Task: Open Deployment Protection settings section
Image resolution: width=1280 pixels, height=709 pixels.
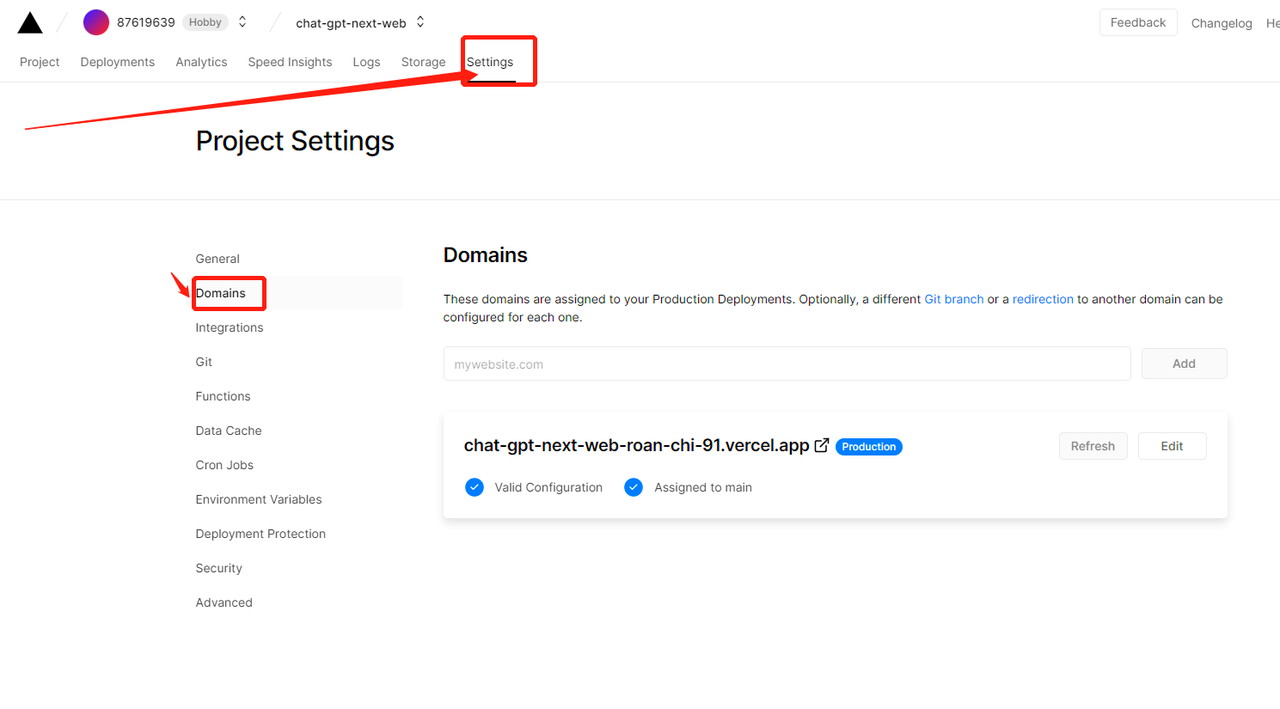Action: pyautogui.click(x=260, y=534)
